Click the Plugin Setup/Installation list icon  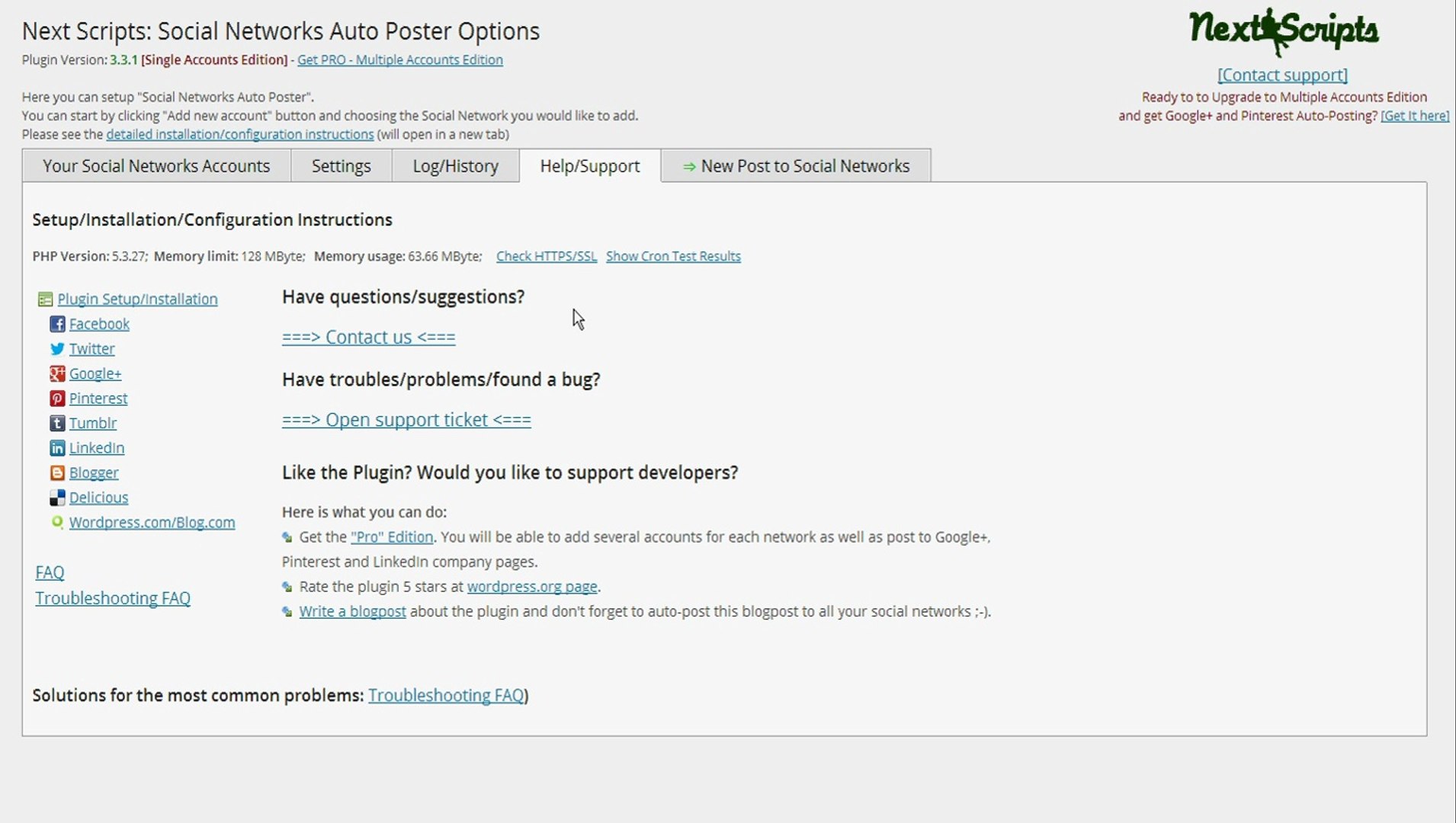pyautogui.click(x=45, y=299)
